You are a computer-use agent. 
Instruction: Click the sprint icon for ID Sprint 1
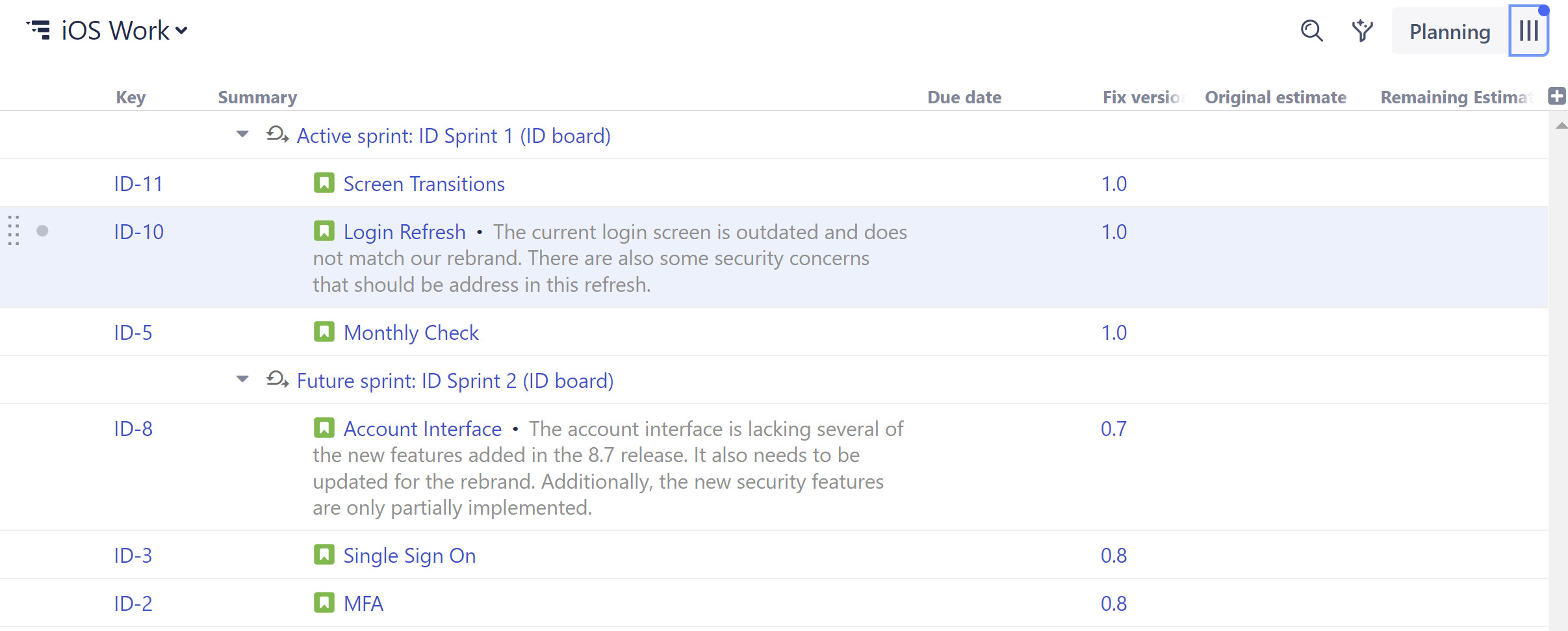pos(277,135)
